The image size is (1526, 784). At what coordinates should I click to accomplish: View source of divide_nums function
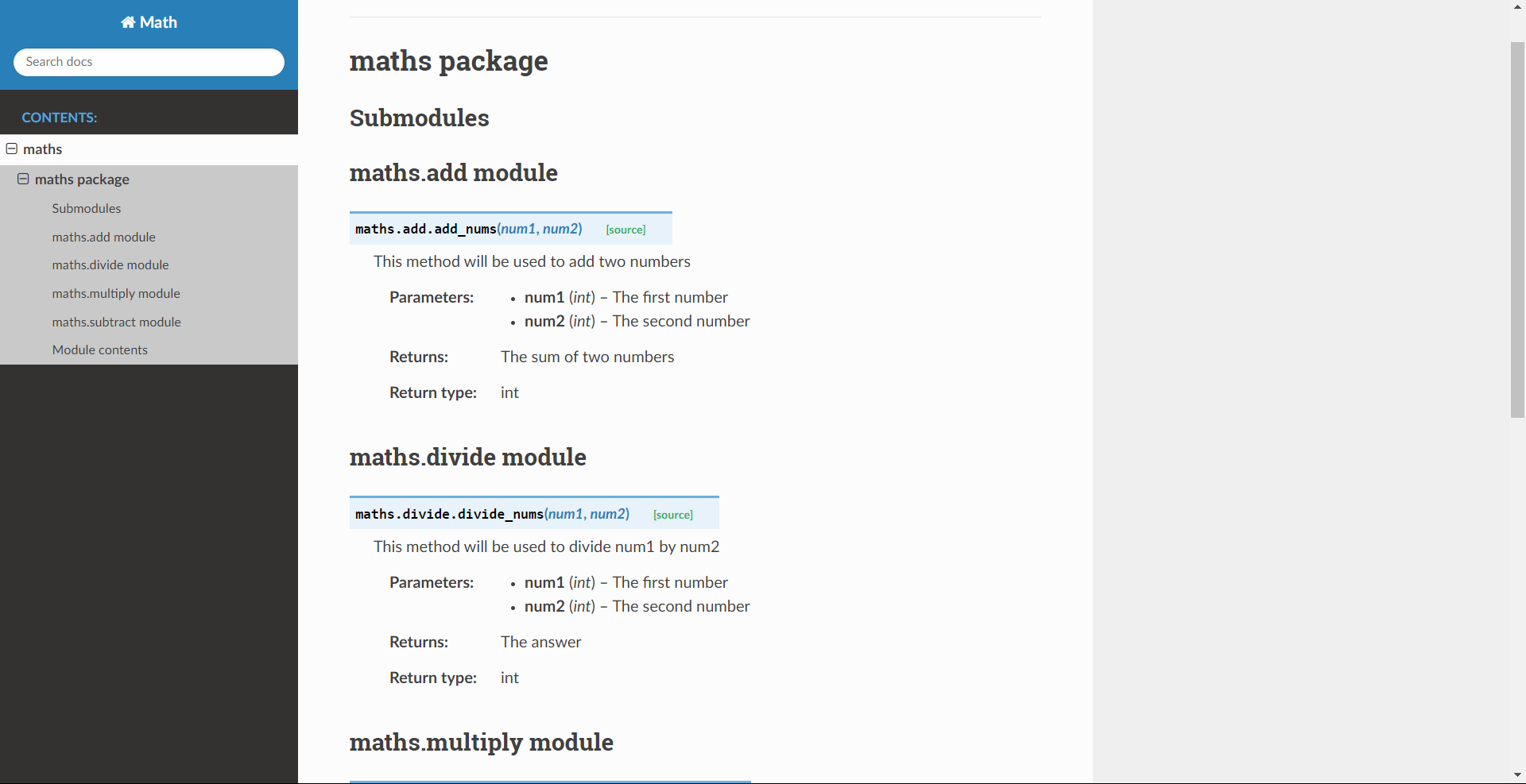[x=672, y=515]
